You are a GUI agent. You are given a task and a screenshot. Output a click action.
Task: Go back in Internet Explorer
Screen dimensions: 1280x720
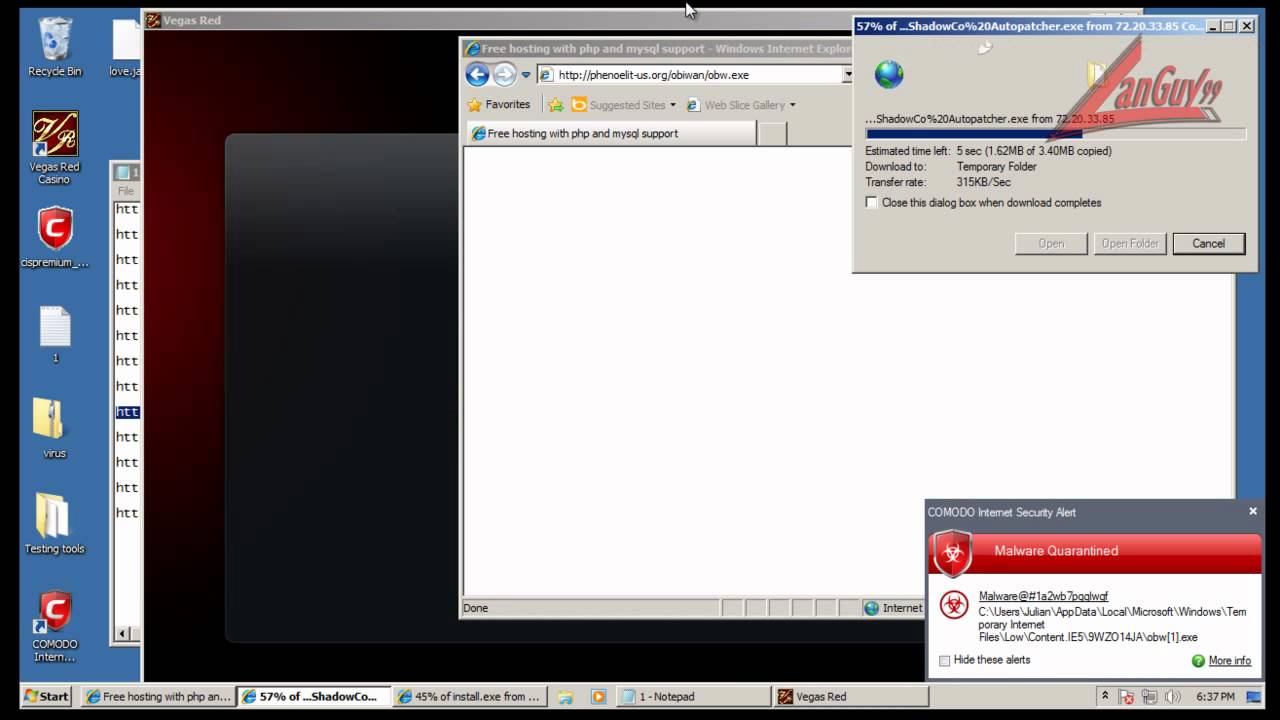coord(477,74)
